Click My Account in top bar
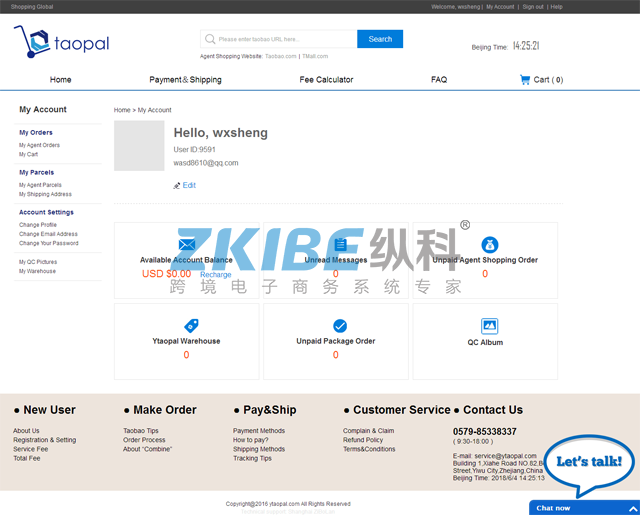The height and width of the screenshot is (515, 640). coord(500,7)
